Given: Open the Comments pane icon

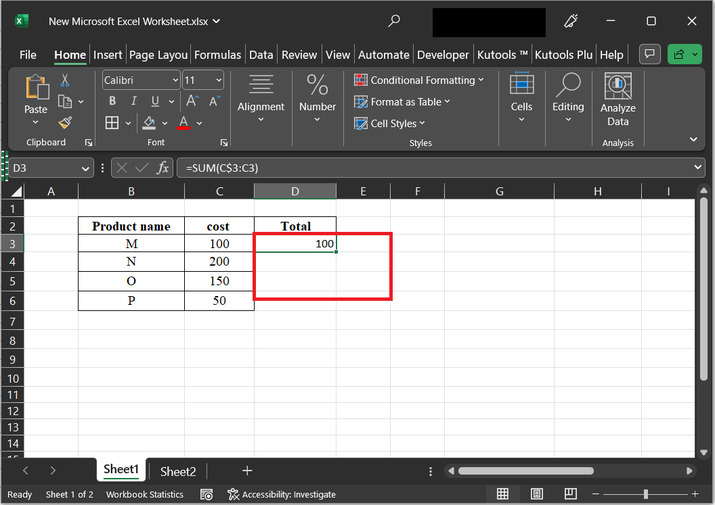Looking at the screenshot, I should click(x=650, y=55).
